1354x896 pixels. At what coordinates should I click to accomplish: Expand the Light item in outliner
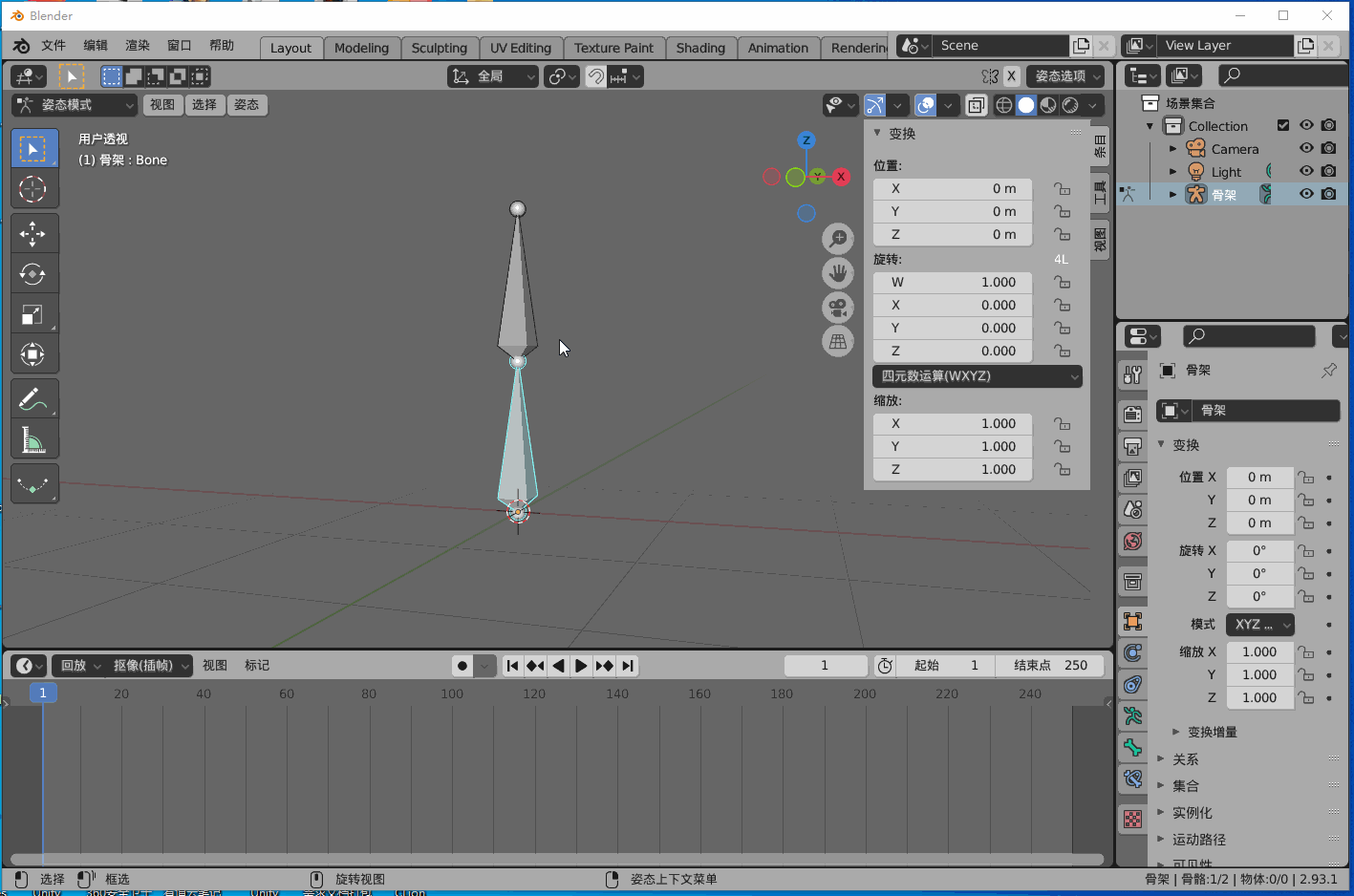tap(1172, 172)
